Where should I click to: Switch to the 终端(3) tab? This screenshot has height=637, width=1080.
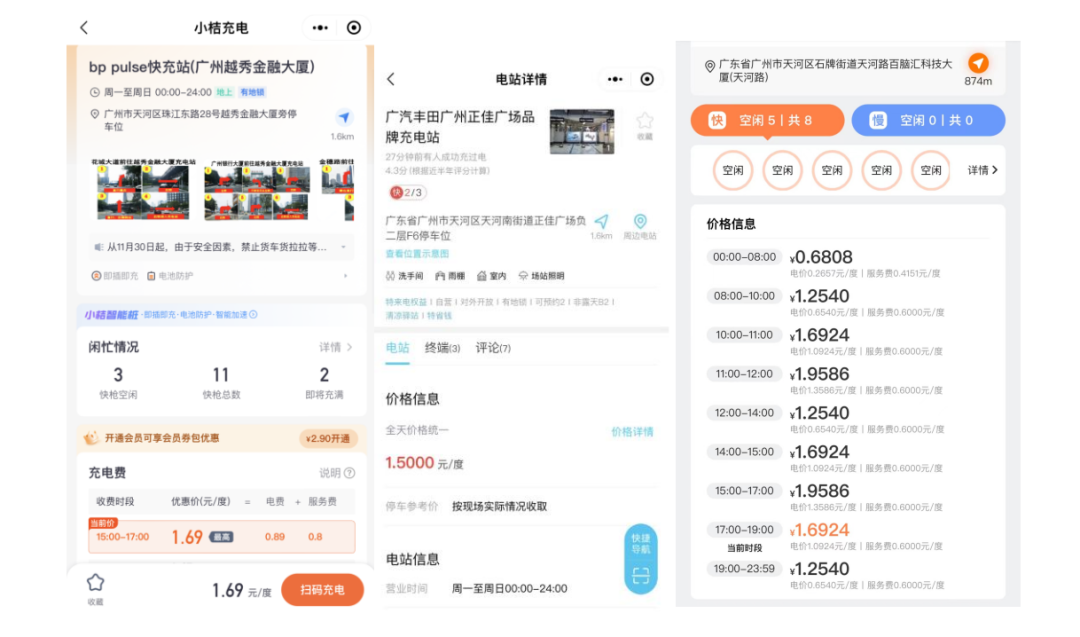tap(442, 348)
